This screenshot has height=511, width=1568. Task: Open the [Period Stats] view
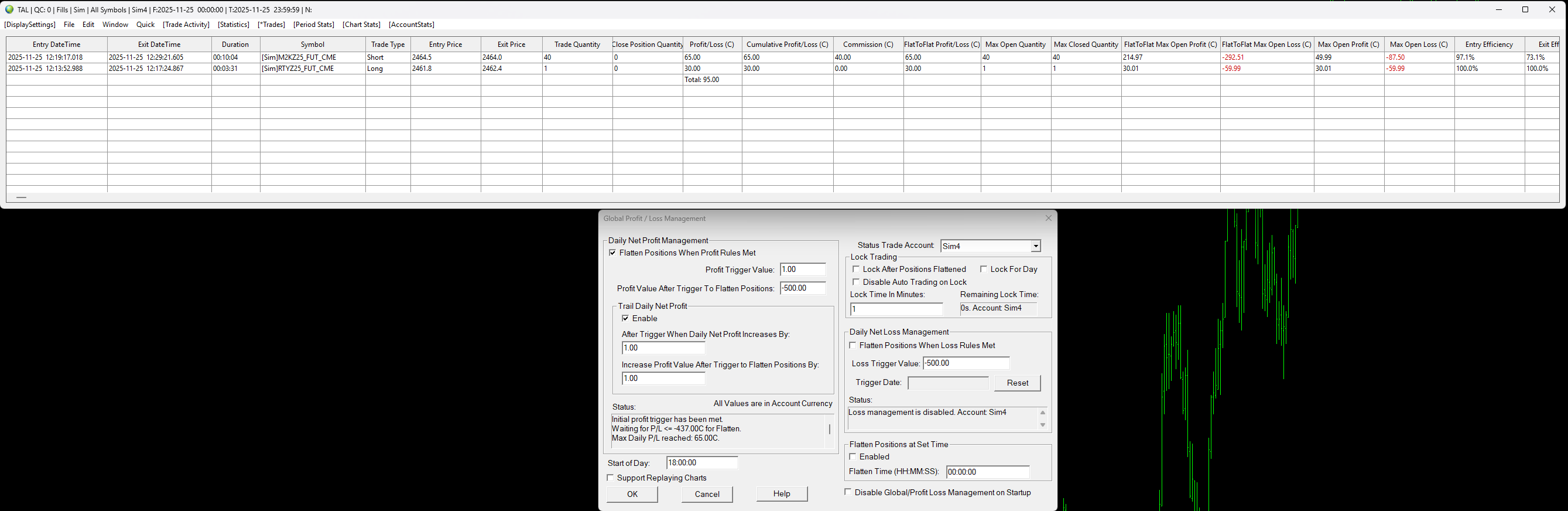pos(313,25)
